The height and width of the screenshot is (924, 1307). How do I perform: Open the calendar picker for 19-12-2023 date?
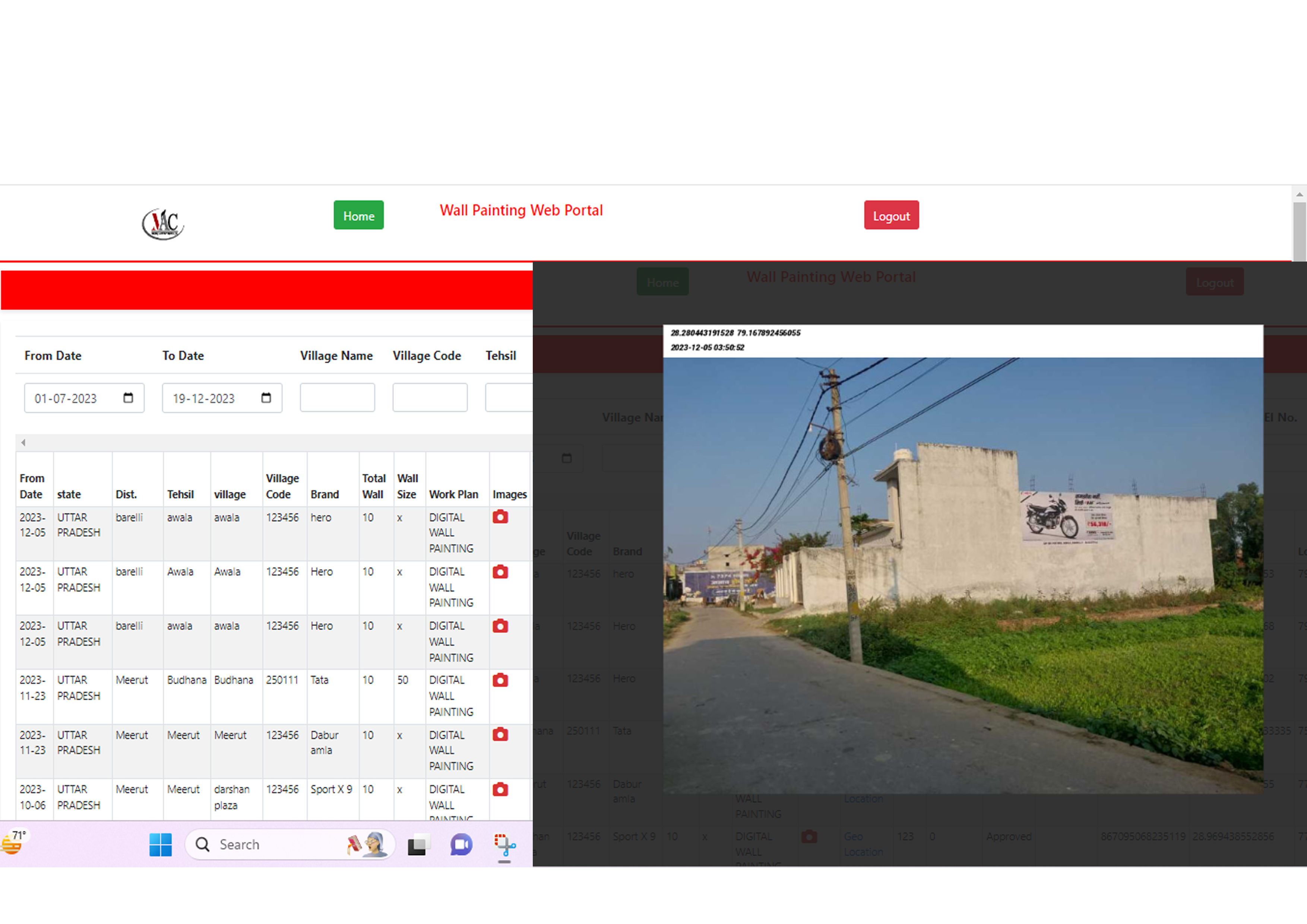point(266,398)
